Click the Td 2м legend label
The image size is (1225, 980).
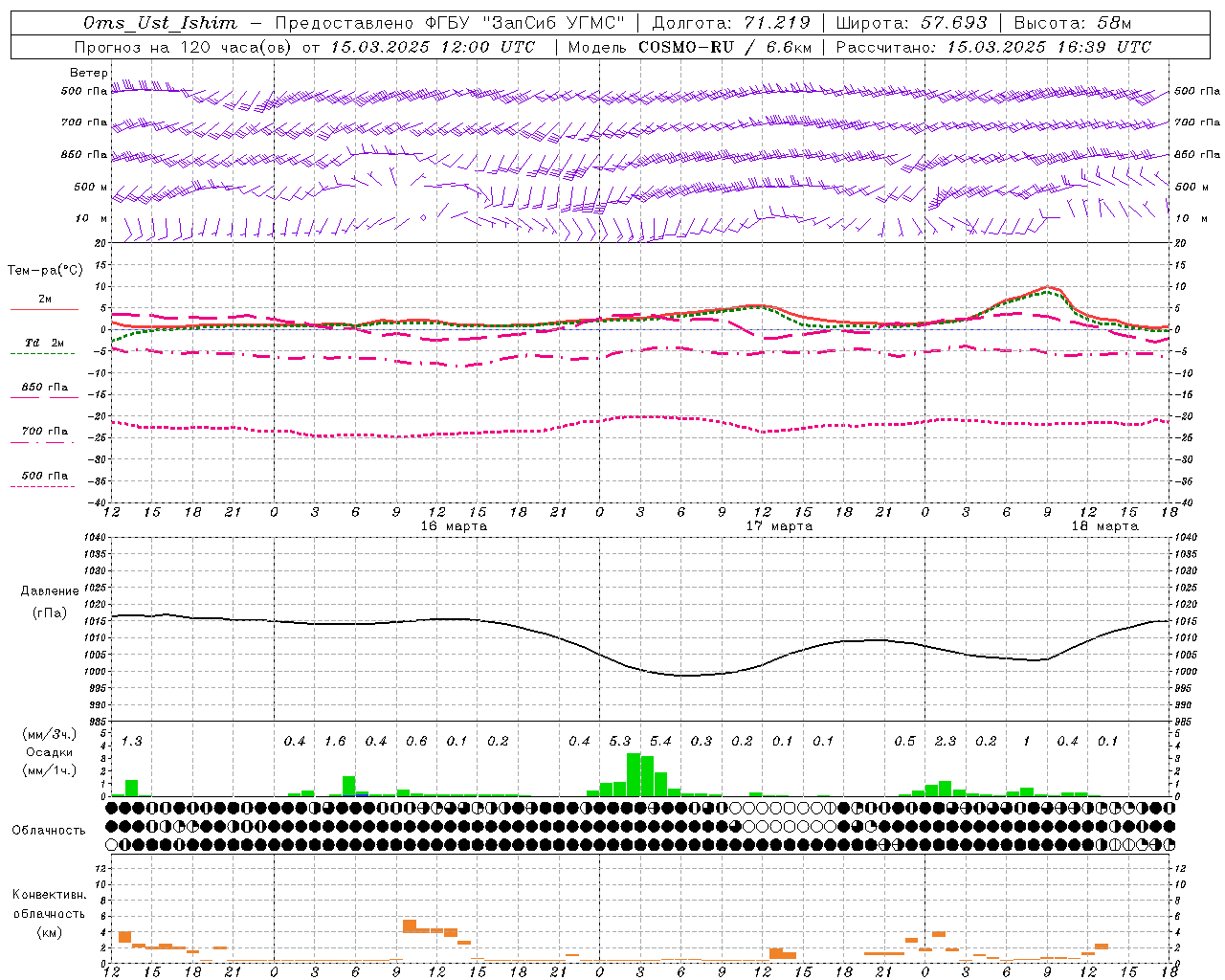pos(45,343)
